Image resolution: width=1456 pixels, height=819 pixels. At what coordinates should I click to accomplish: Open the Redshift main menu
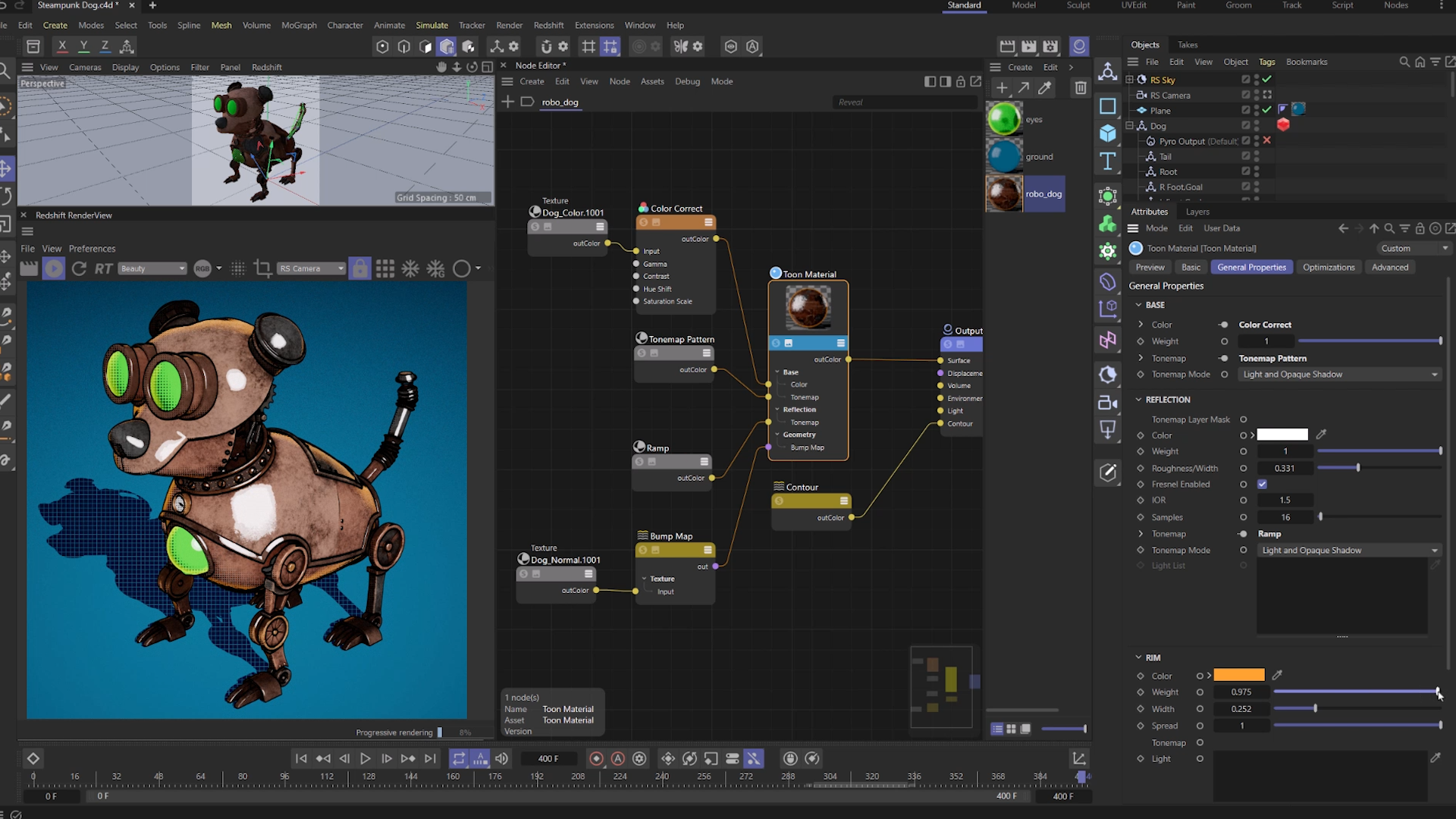[548, 25]
